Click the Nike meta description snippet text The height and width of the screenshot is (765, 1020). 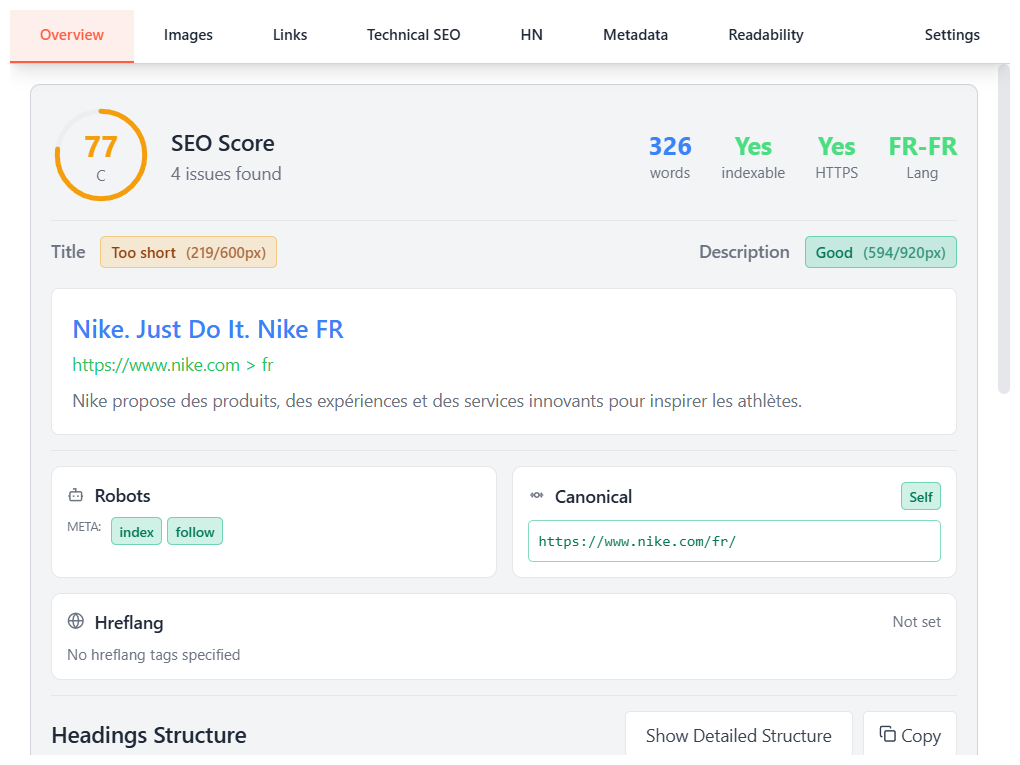click(x=436, y=401)
